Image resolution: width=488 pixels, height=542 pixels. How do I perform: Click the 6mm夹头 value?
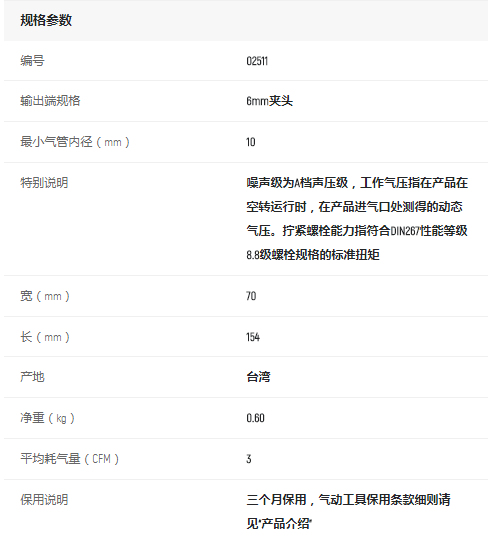[270, 101]
